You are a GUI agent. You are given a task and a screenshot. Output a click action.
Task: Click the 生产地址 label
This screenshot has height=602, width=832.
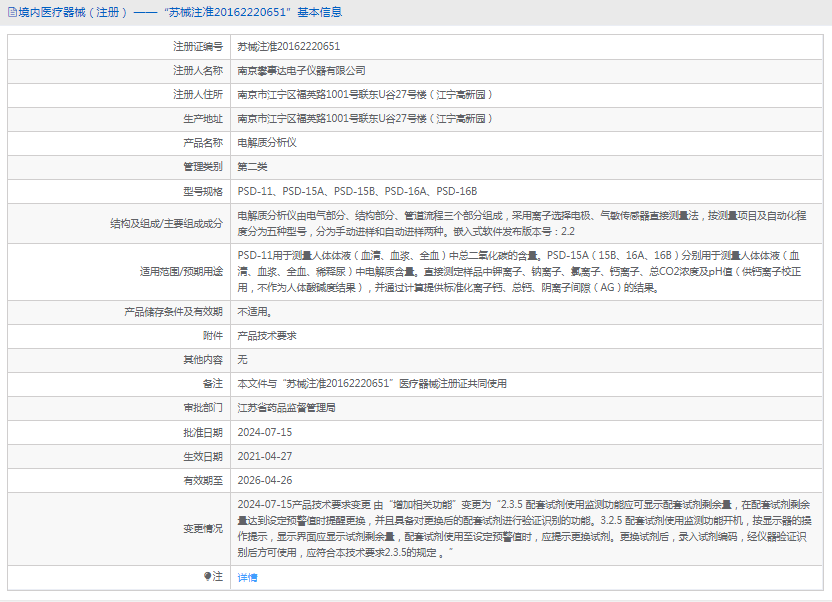click(203, 119)
